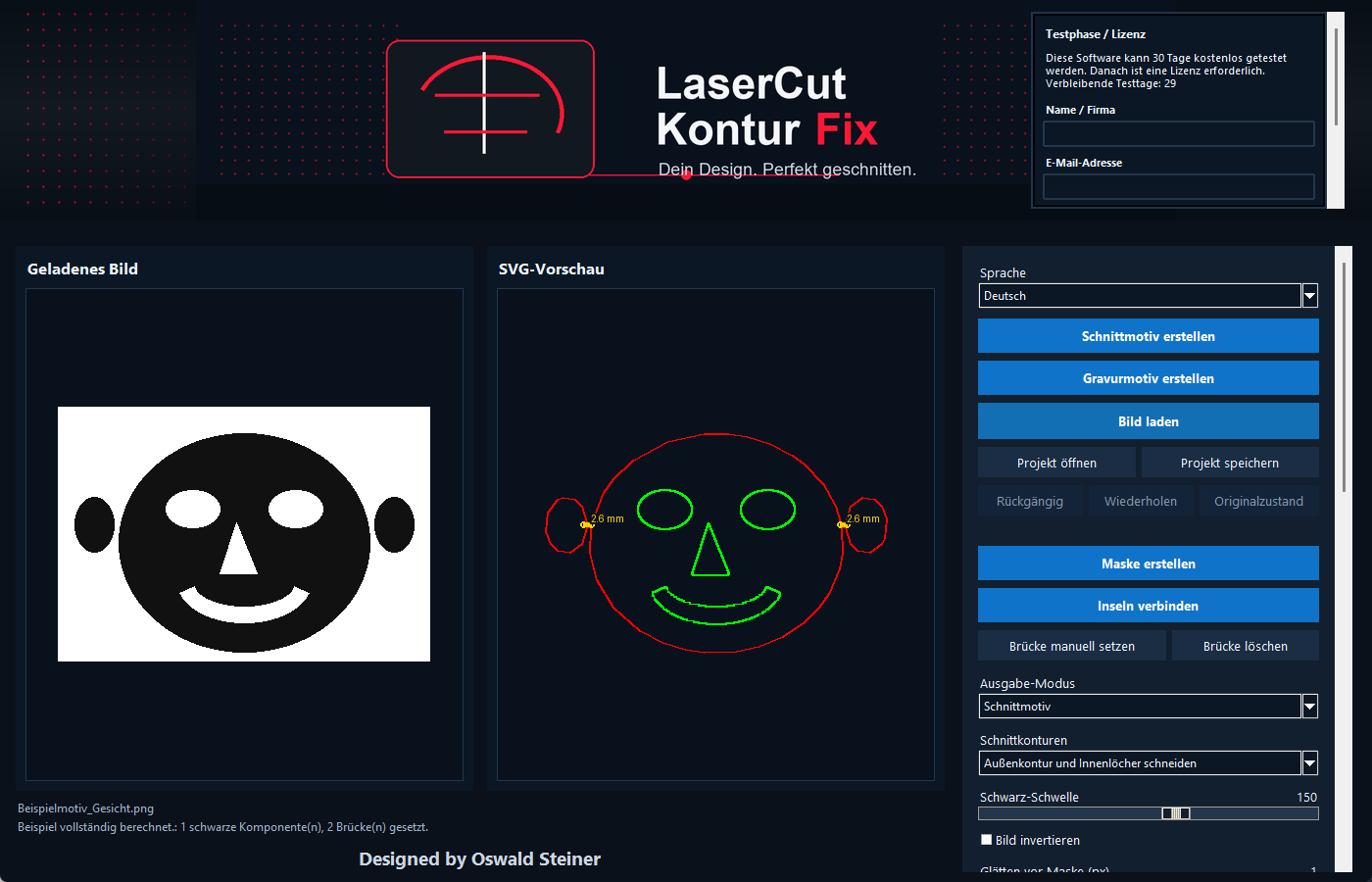
Task: Click Inseln verbinden button
Action: 1149,606
